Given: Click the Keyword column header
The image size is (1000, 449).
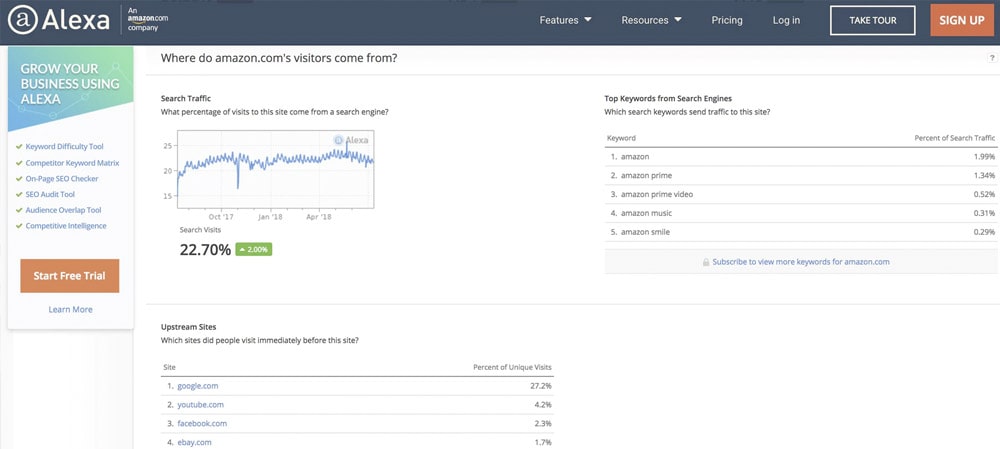Looking at the screenshot, I should (621, 138).
